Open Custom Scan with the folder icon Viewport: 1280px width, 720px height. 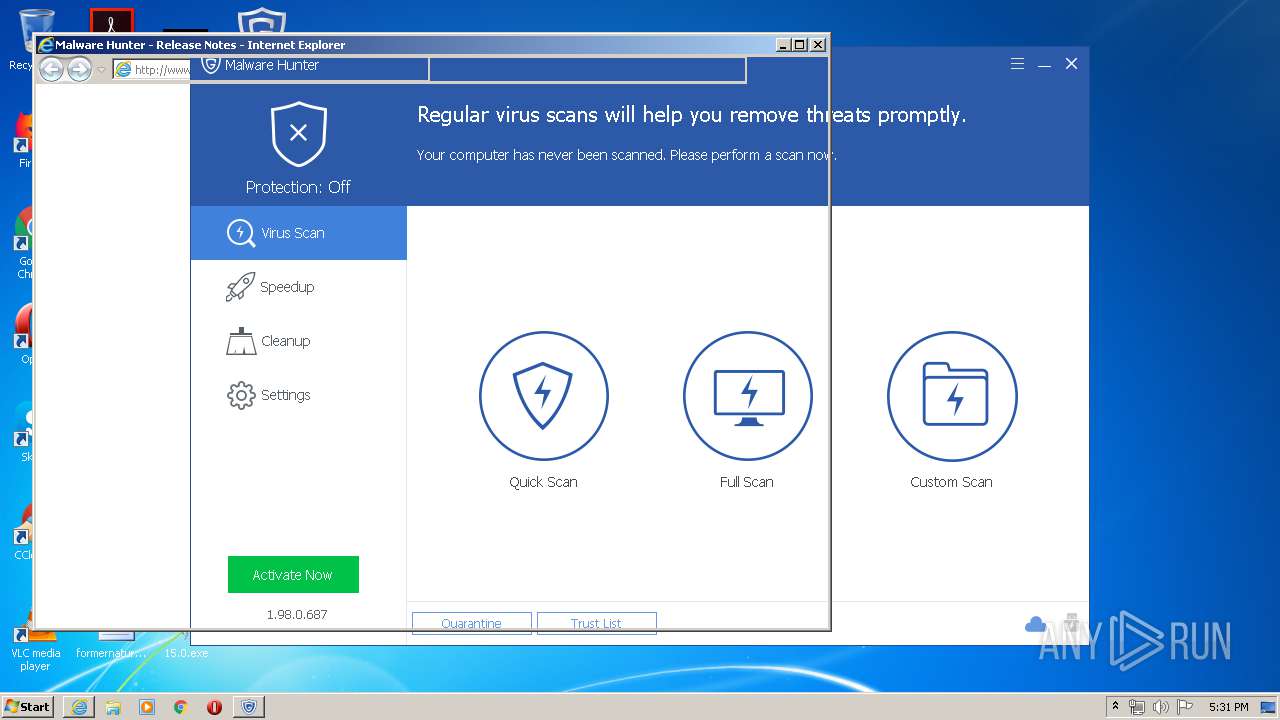pyautogui.click(x=951, y=396)
